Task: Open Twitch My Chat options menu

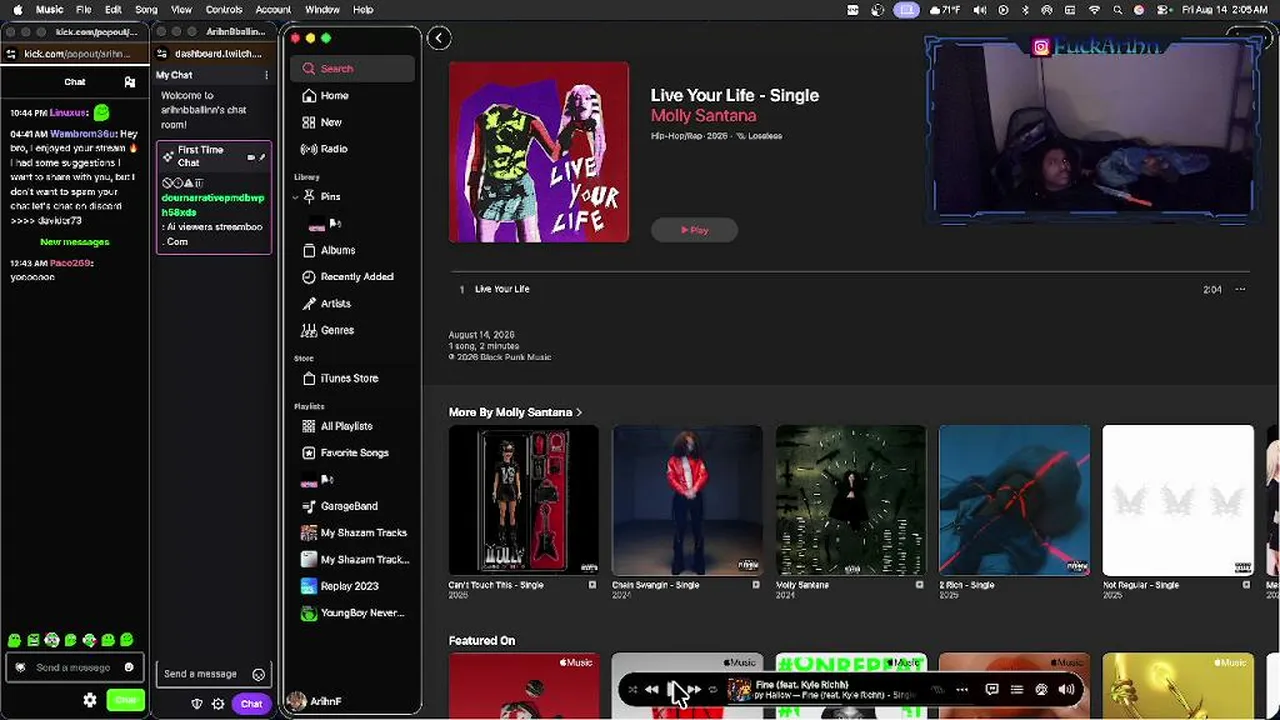Action: (x=266, y=75)
